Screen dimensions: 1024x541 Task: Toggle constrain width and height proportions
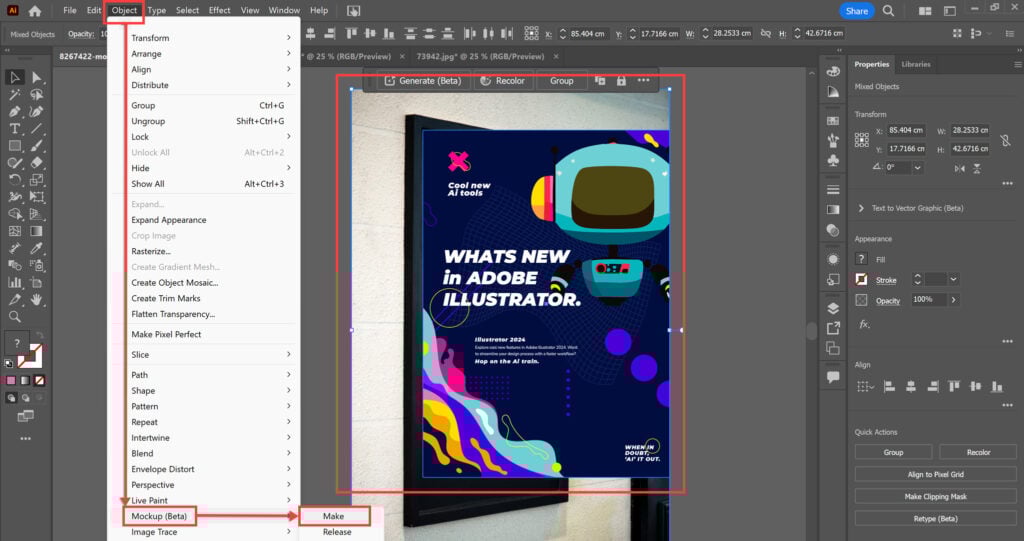1005,140
